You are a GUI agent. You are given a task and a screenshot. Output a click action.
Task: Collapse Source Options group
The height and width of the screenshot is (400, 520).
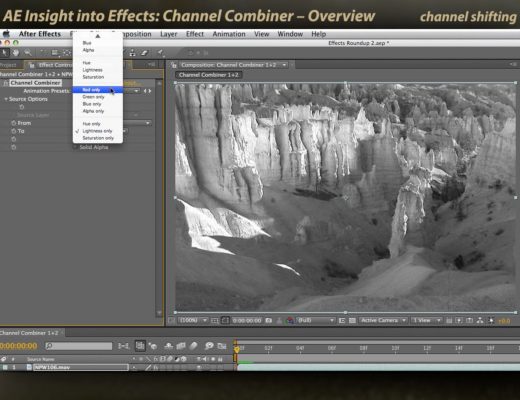click(6, 99)
